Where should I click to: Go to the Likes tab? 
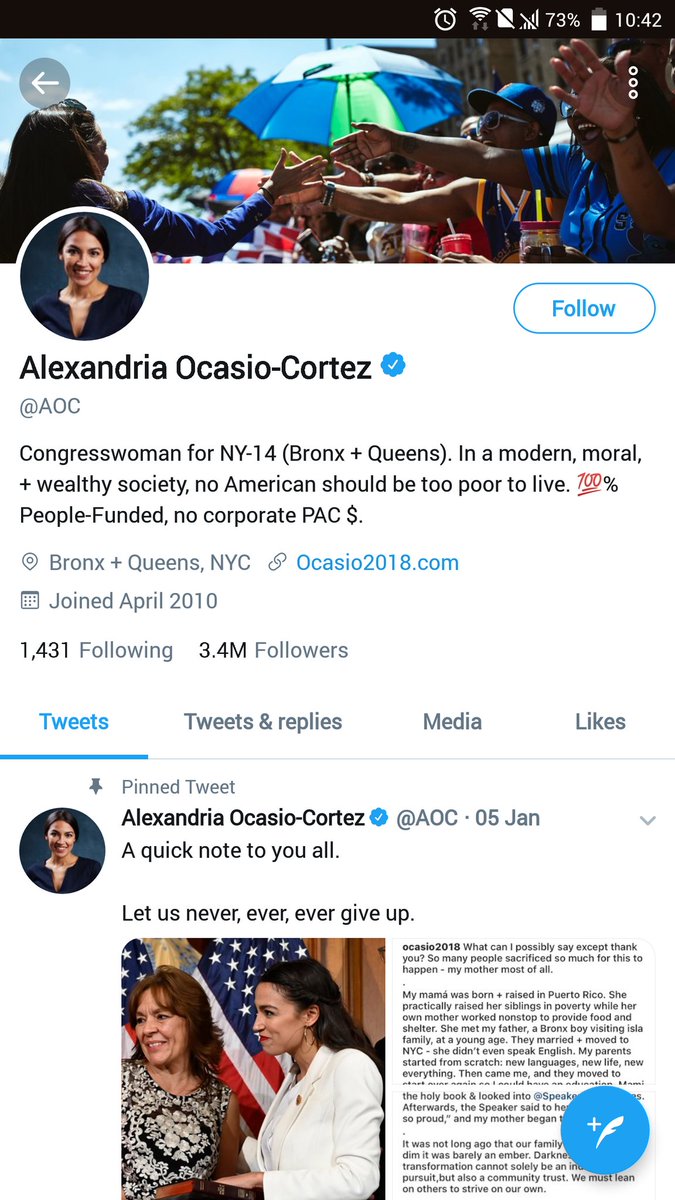click(x=600, y=722)
